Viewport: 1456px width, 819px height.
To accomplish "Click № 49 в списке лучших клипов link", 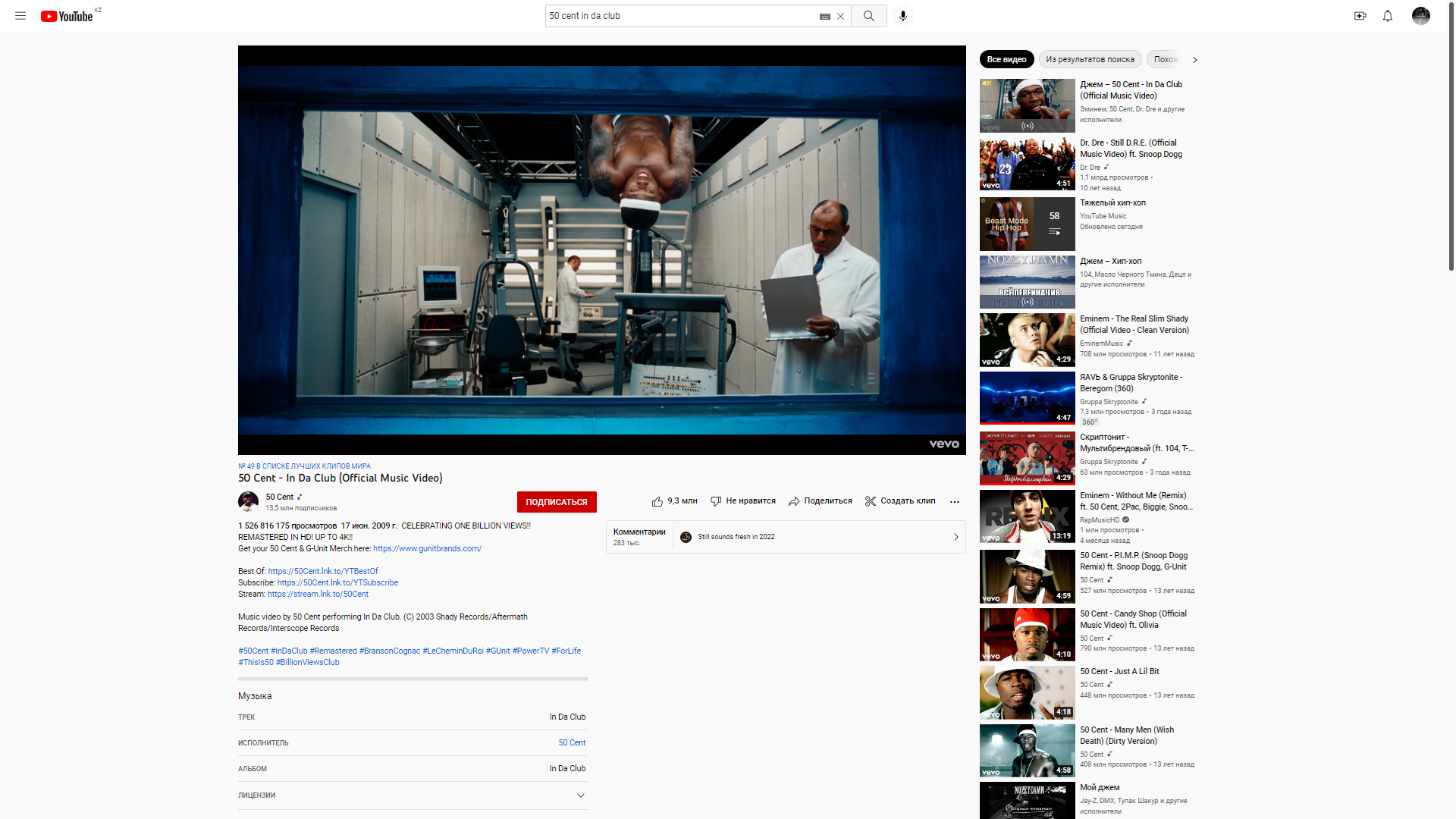I will (304, 466).
